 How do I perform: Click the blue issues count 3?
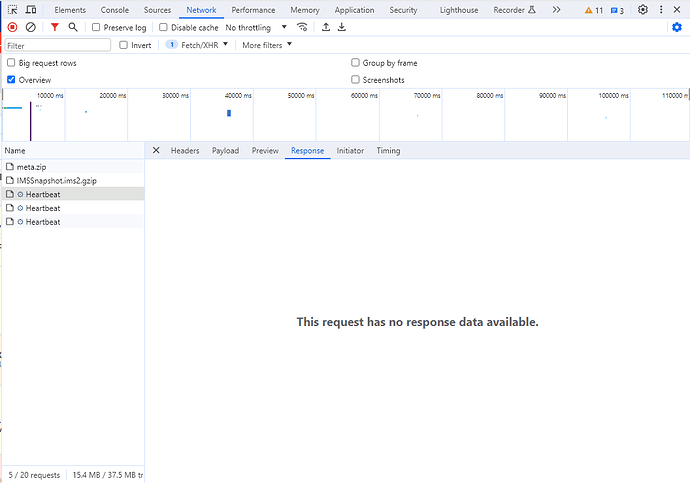[617, 10]
